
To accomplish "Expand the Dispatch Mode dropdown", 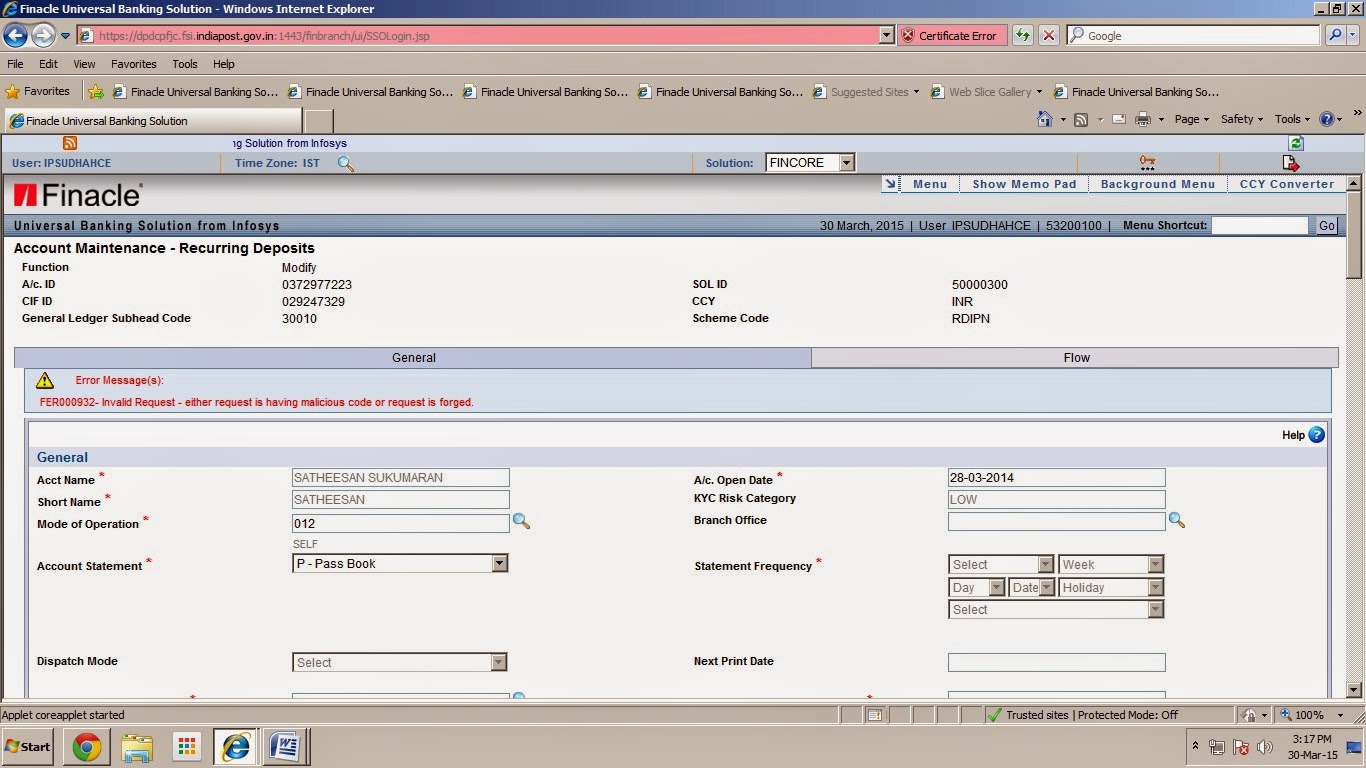I will point(499,661).
